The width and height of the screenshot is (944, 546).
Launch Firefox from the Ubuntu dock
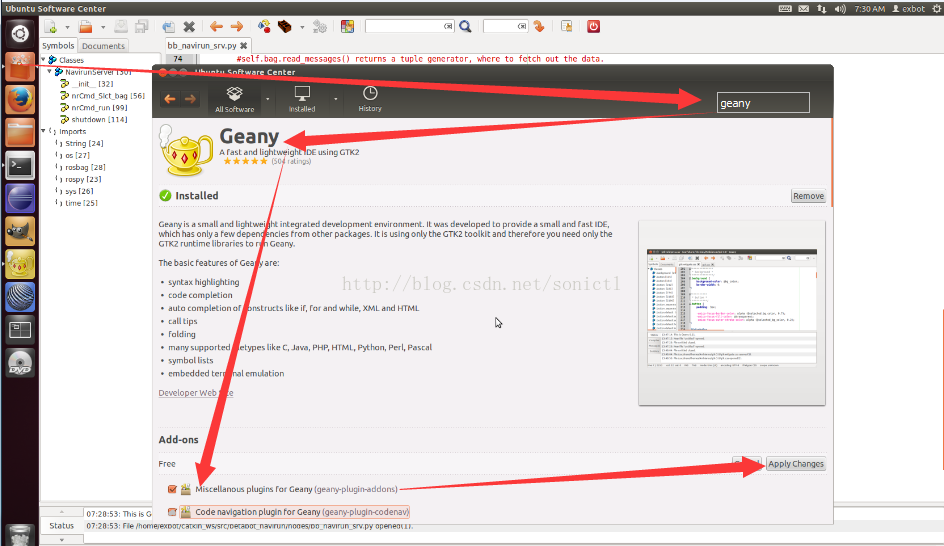click(20, 99)
